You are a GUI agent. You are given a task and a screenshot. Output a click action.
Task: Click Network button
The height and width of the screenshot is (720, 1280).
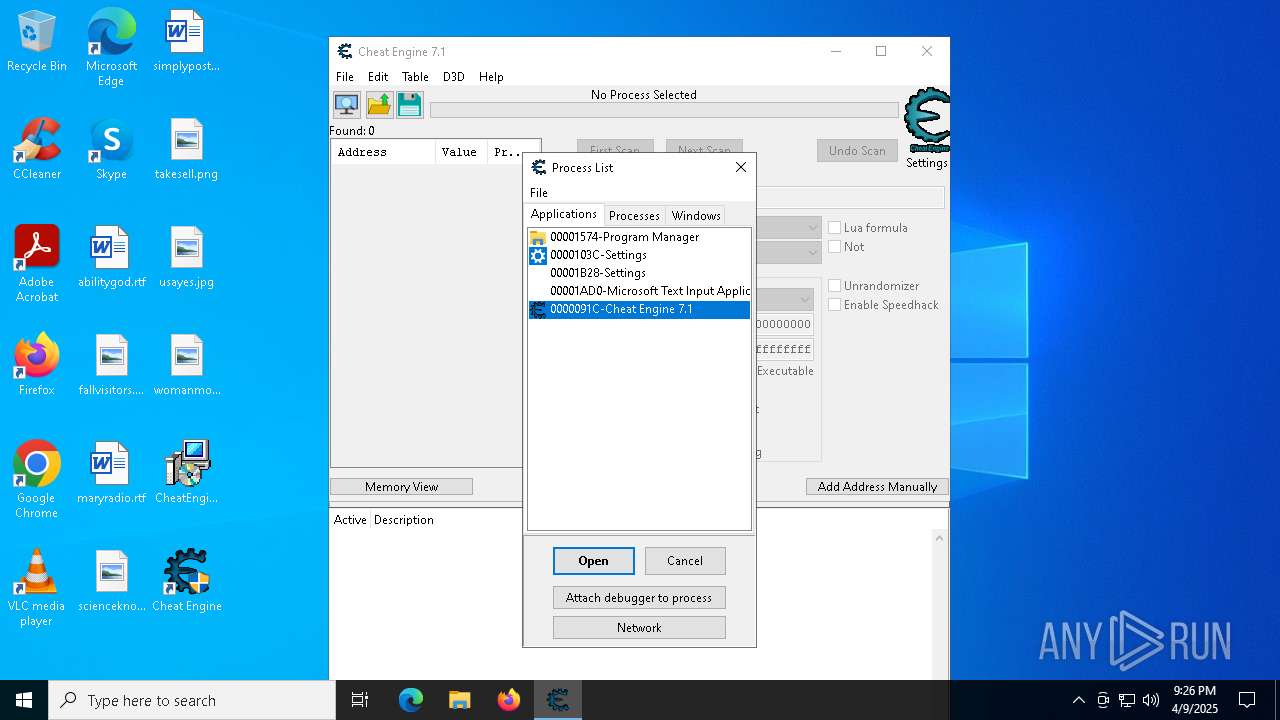click(x=639, y=628)
